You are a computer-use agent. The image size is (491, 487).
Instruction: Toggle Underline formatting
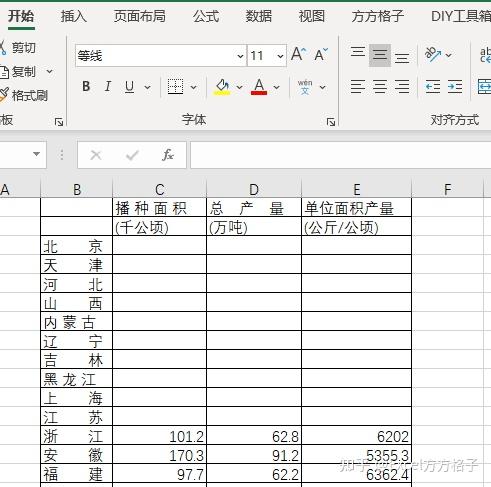(130, 87)
